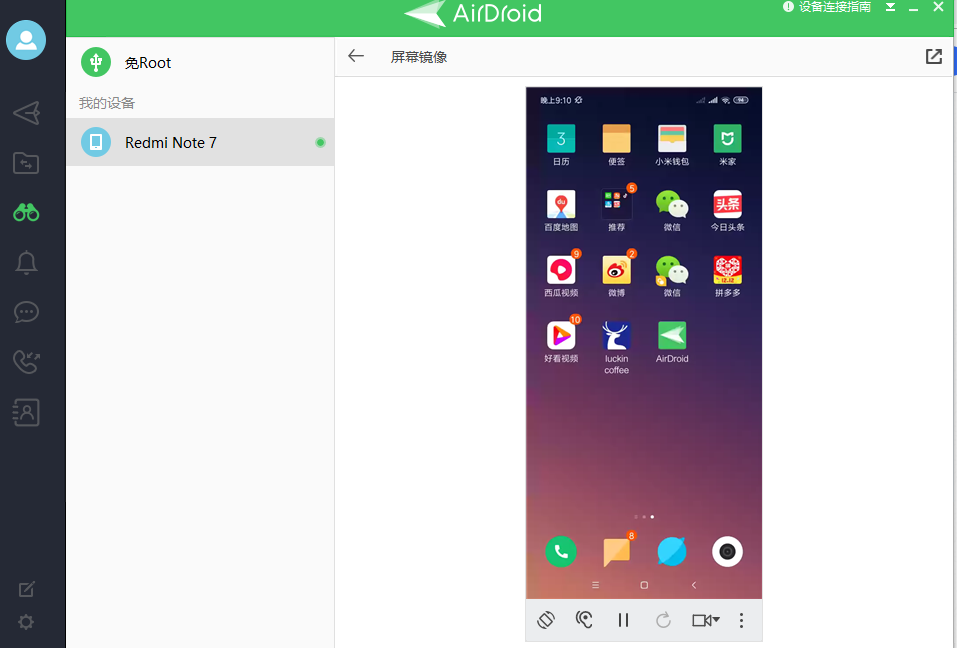This screenshot has width=957, height=648.
Task: Open the settings gear in sidebar
Action: (26, 622)
